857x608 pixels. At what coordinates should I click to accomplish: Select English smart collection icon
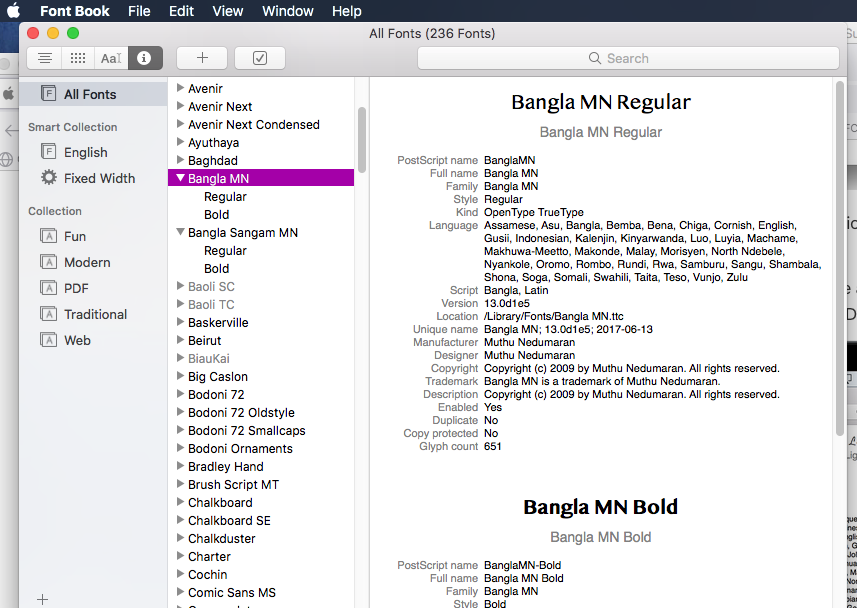coord(49,151)
